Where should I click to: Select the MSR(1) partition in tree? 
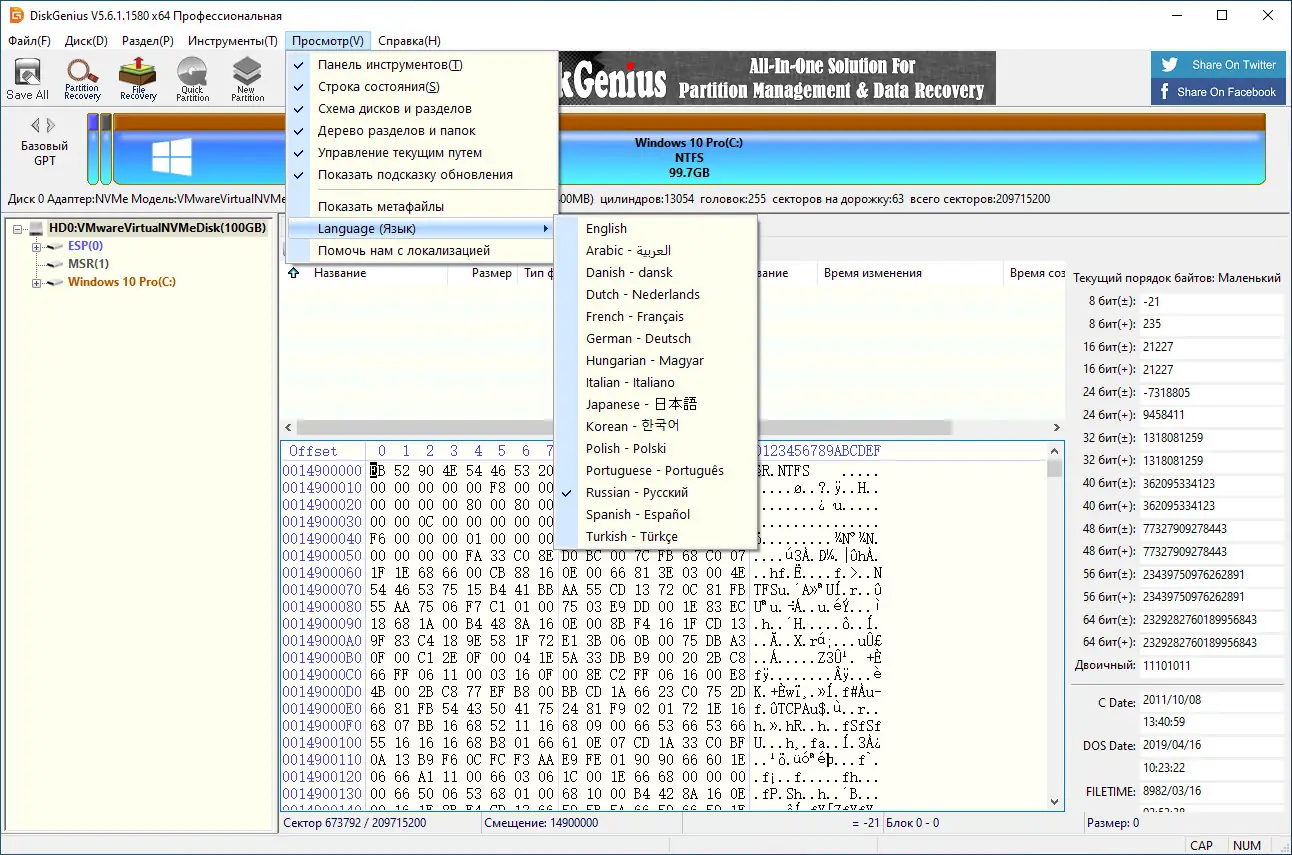[x=88, y=264]
